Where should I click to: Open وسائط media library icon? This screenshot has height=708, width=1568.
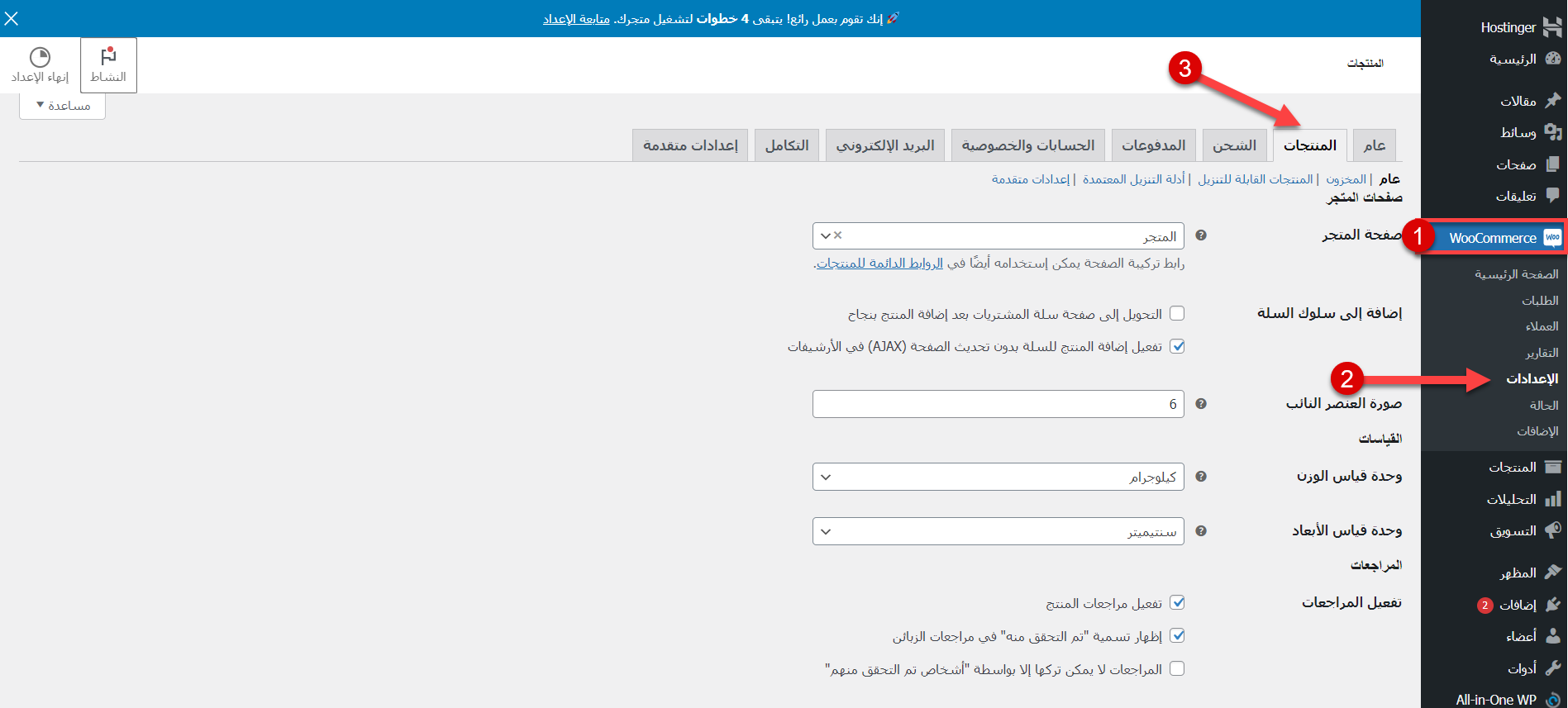coord(1552,132)
